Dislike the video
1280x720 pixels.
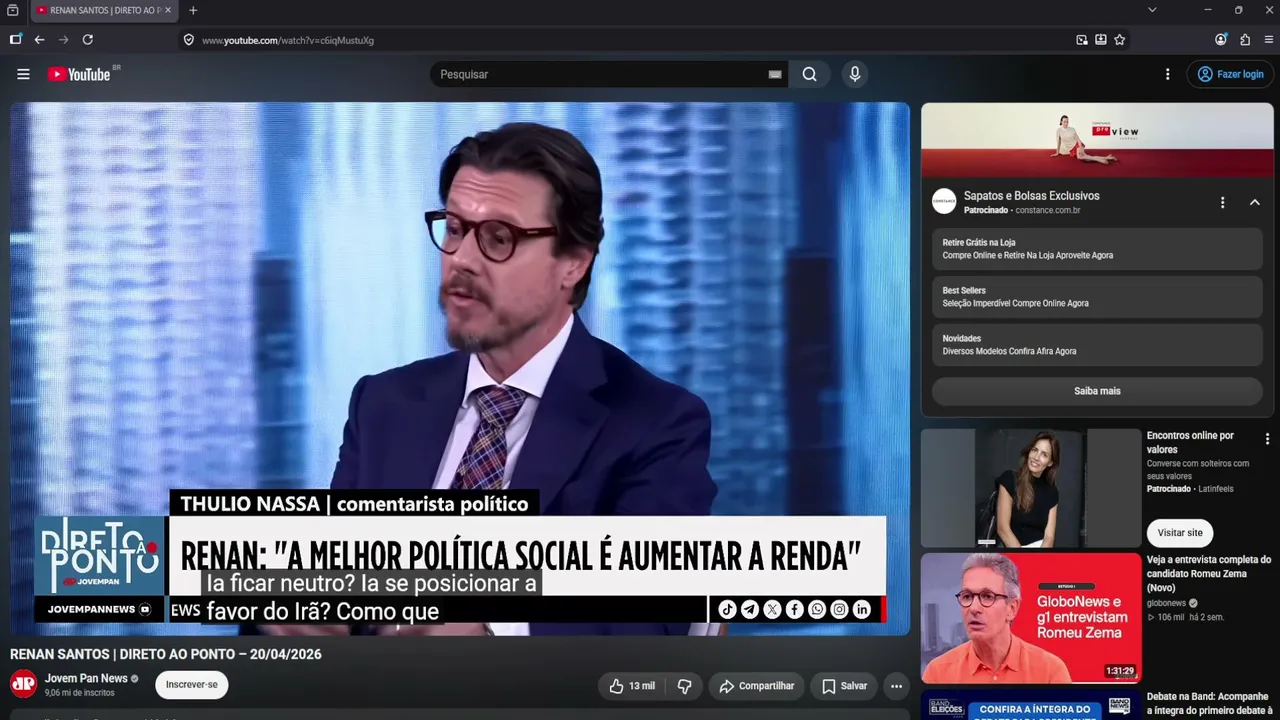point(685,686)
